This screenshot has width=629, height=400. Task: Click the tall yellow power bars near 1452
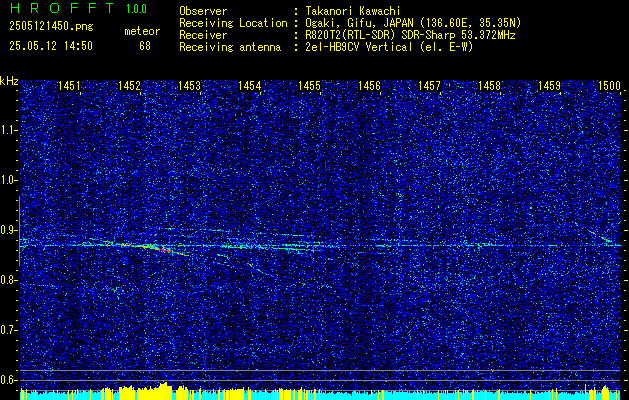(x=146, y=391)
